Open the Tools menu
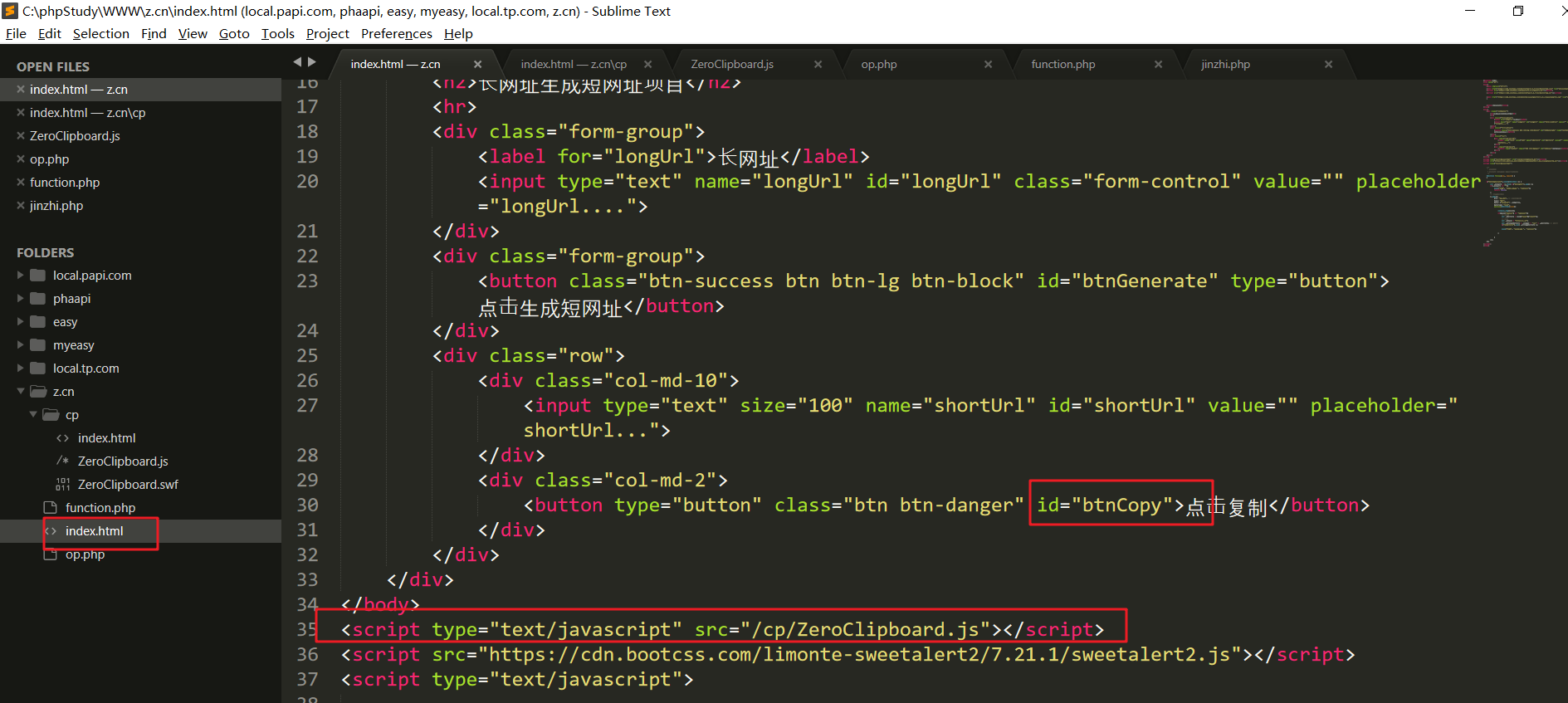Screen dimensions: 1568x703 pyautogui.click(x=278, y=33)
